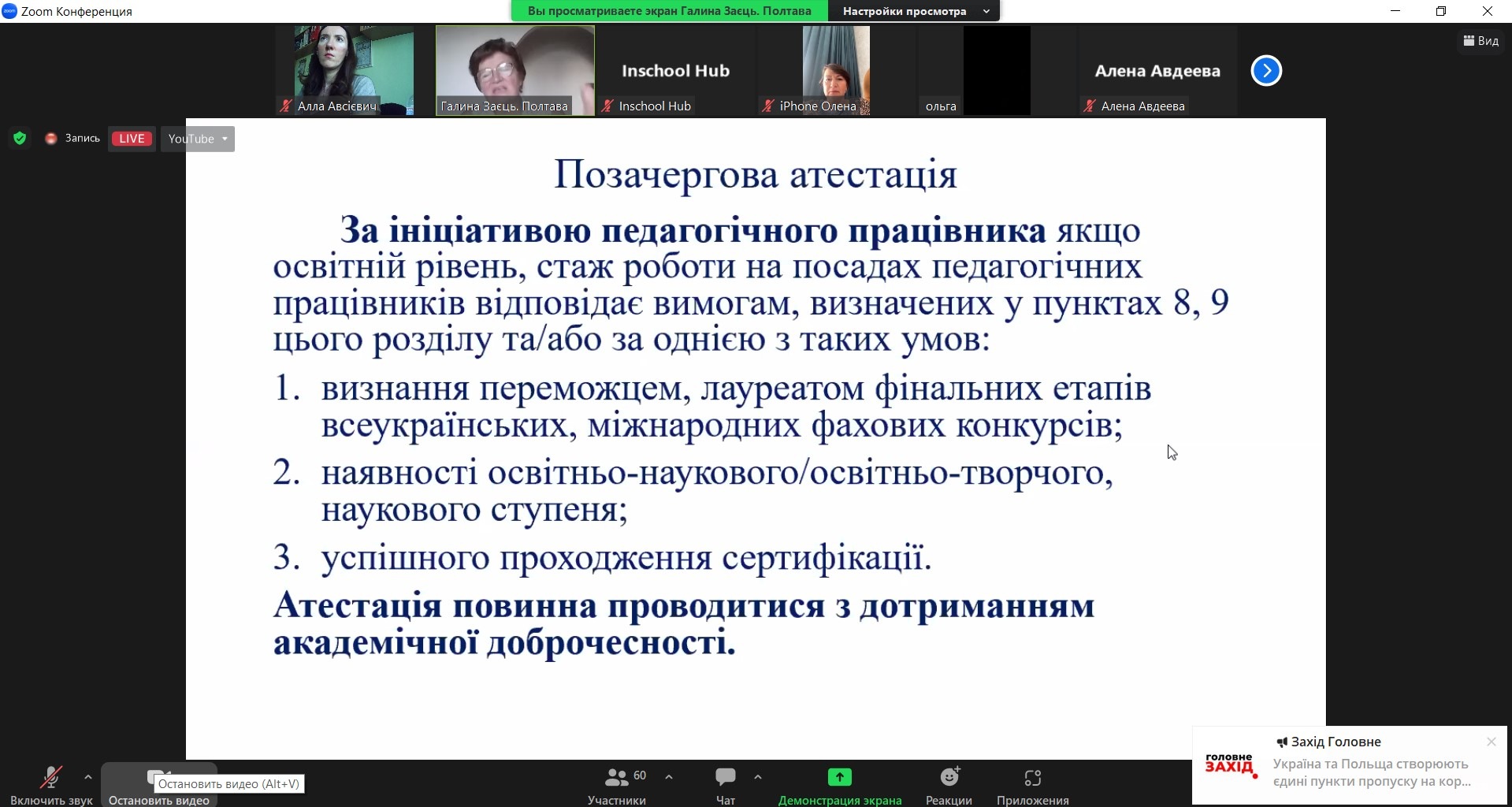1512x807 pixels.
Task: Open the Participants panel icon
Action: [x=616, y=777]
